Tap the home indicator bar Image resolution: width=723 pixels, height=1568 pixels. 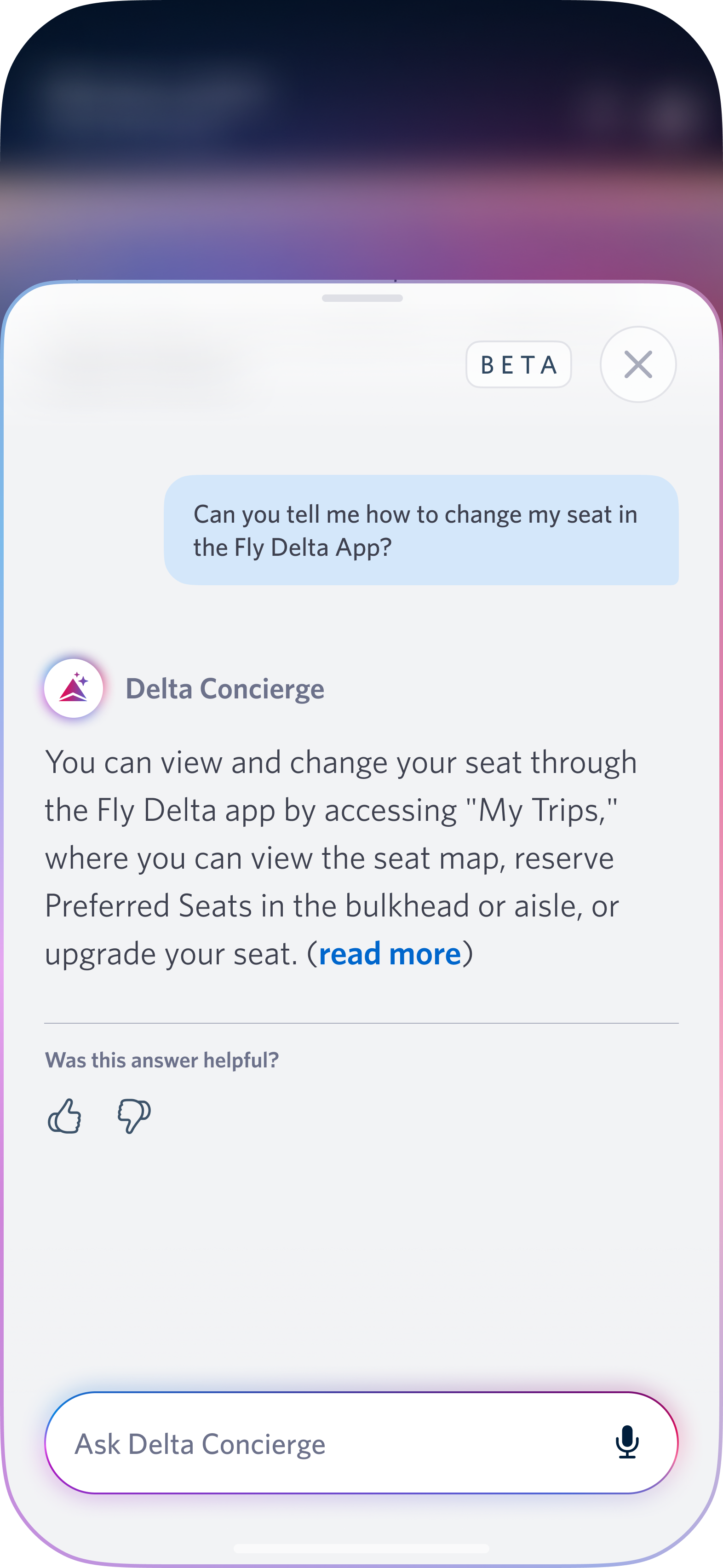361,1548
